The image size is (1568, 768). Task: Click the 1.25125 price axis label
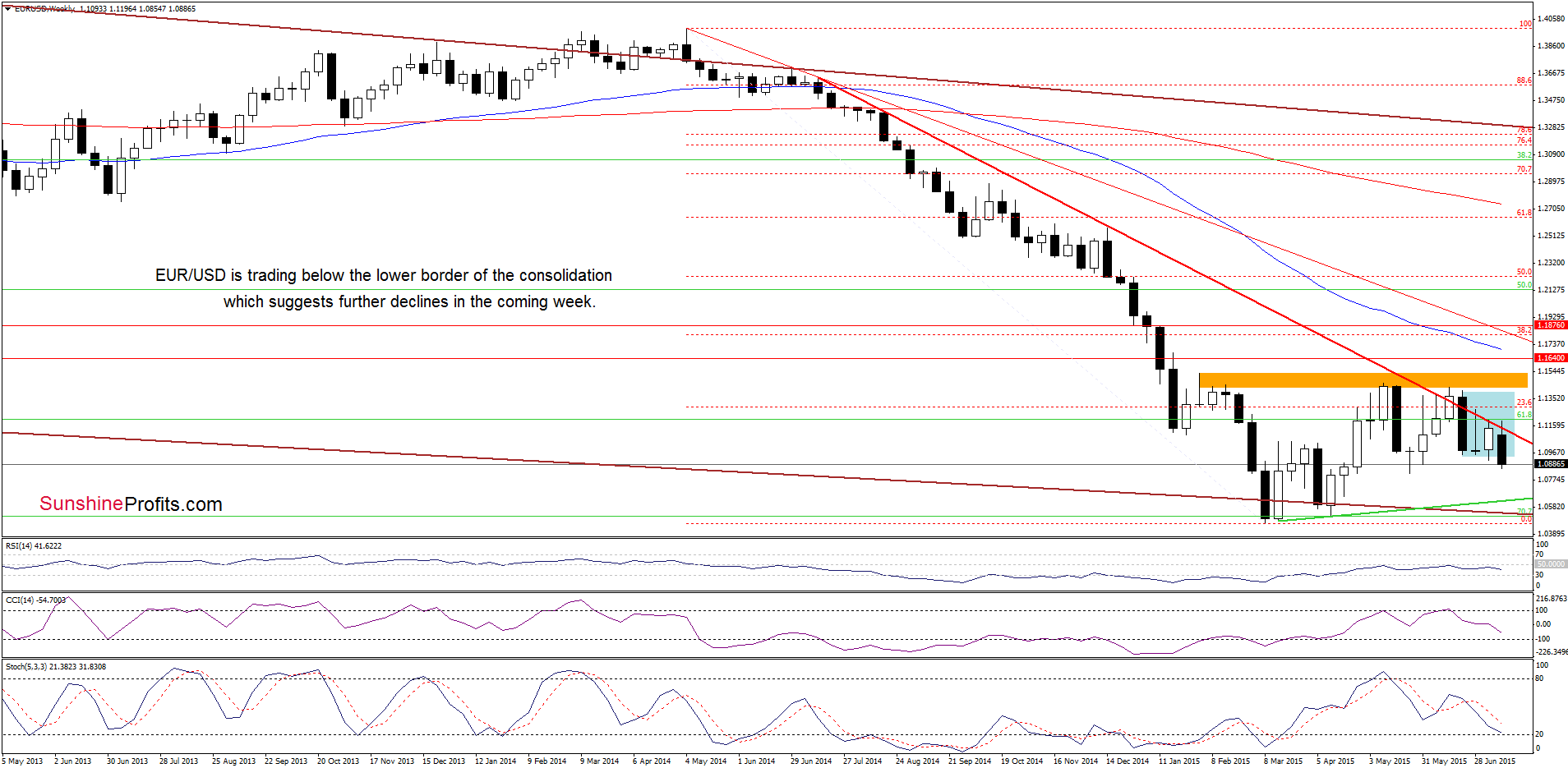click(1551, 236)
